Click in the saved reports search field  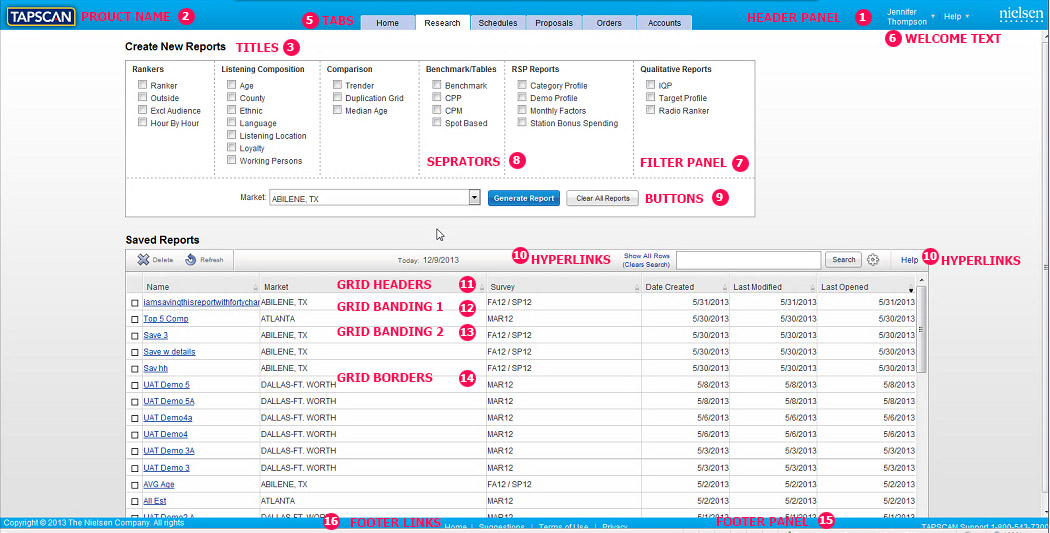point(749,260)
